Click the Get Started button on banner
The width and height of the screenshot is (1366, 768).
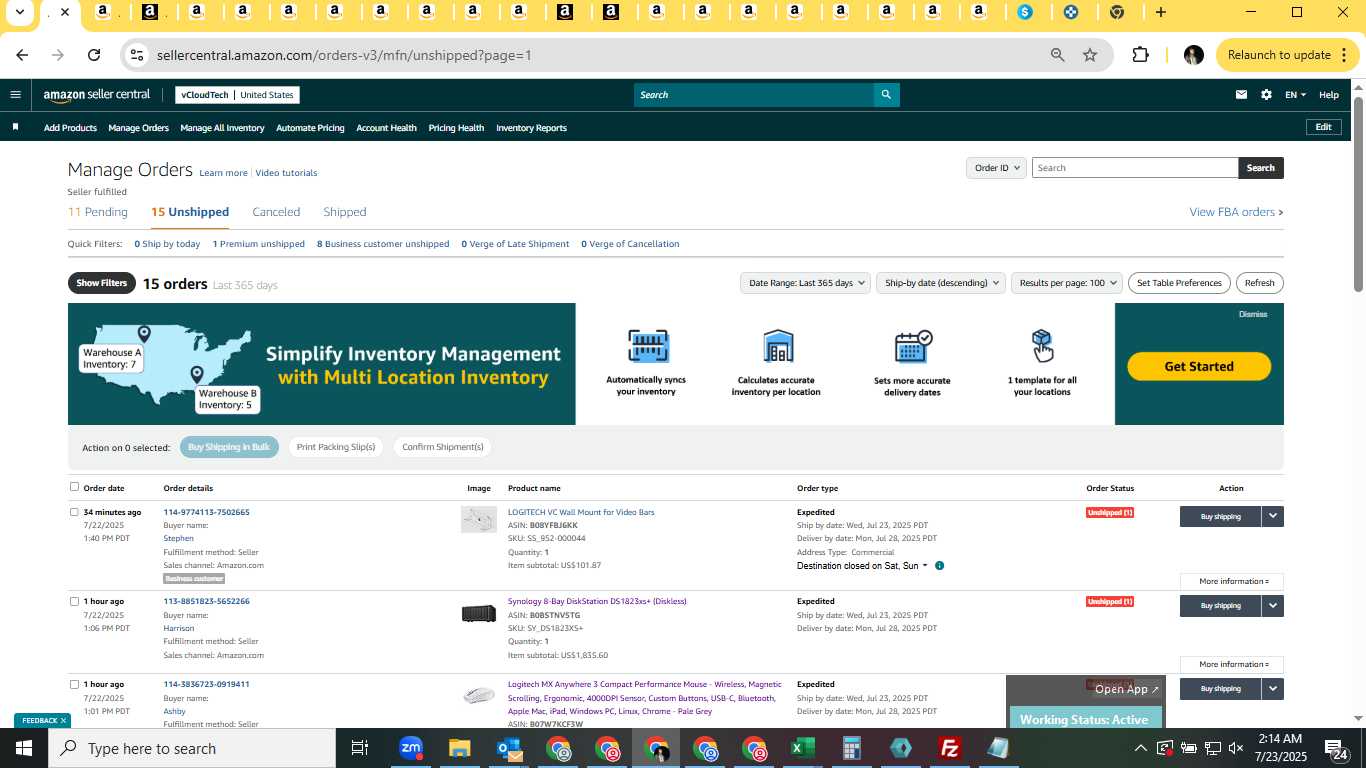[1199, 366]
